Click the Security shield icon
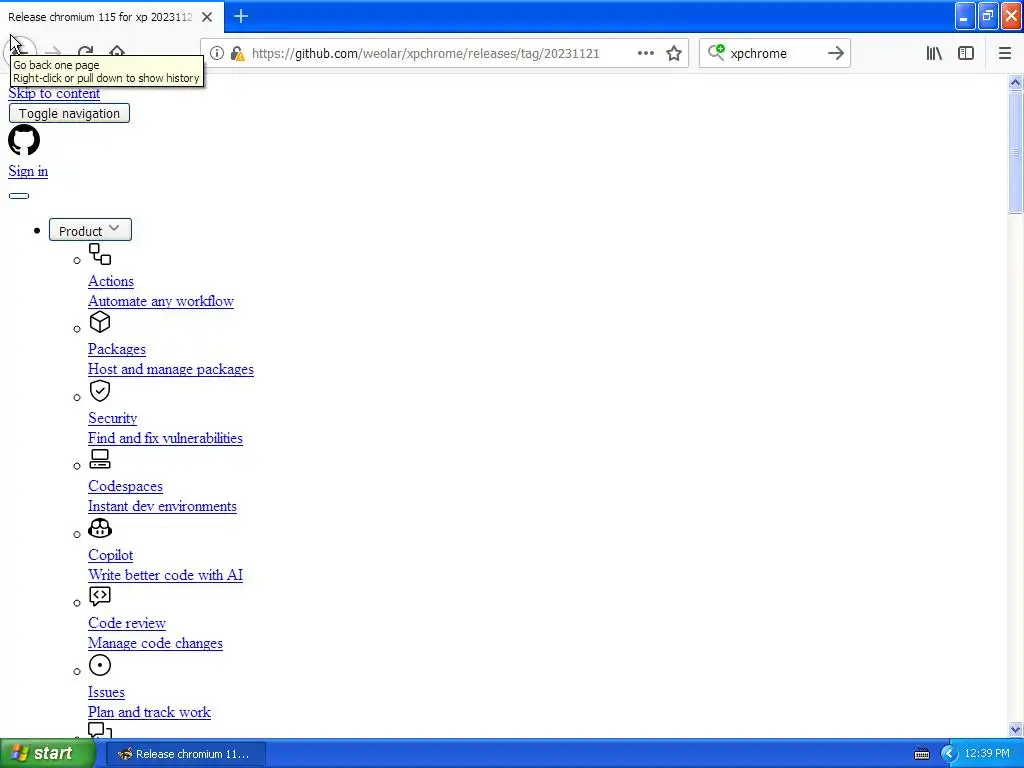The image size is (1024, 768). pyautogui.click(x=100, y=391)
